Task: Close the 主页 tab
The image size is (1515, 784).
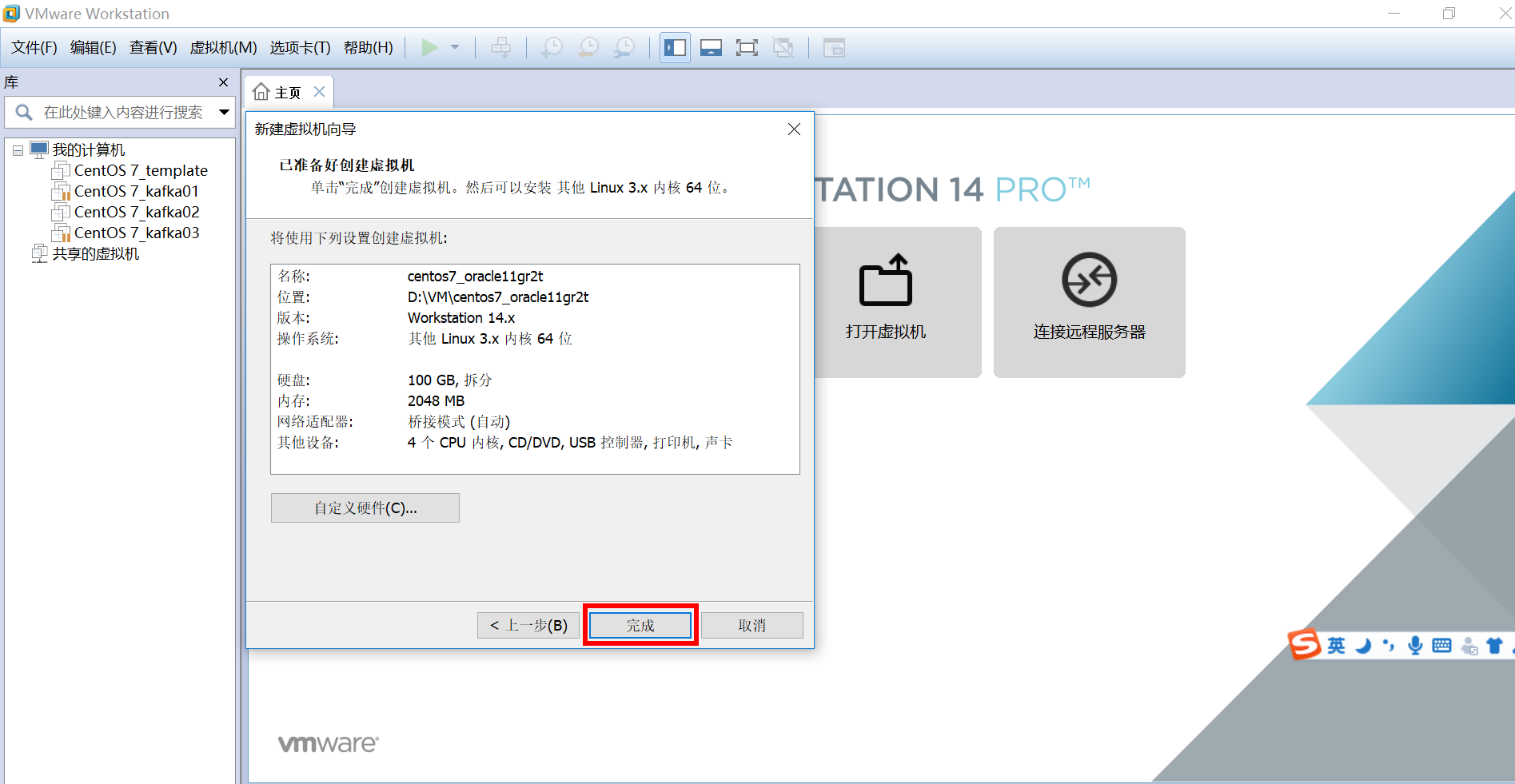Action: click(x=319, y=92)
